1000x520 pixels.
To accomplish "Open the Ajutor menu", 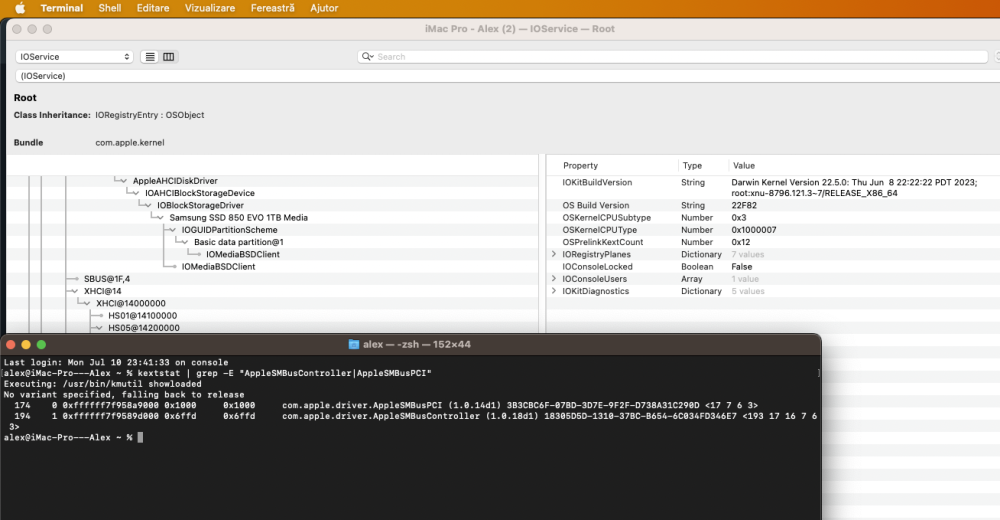I will (324, 8).
